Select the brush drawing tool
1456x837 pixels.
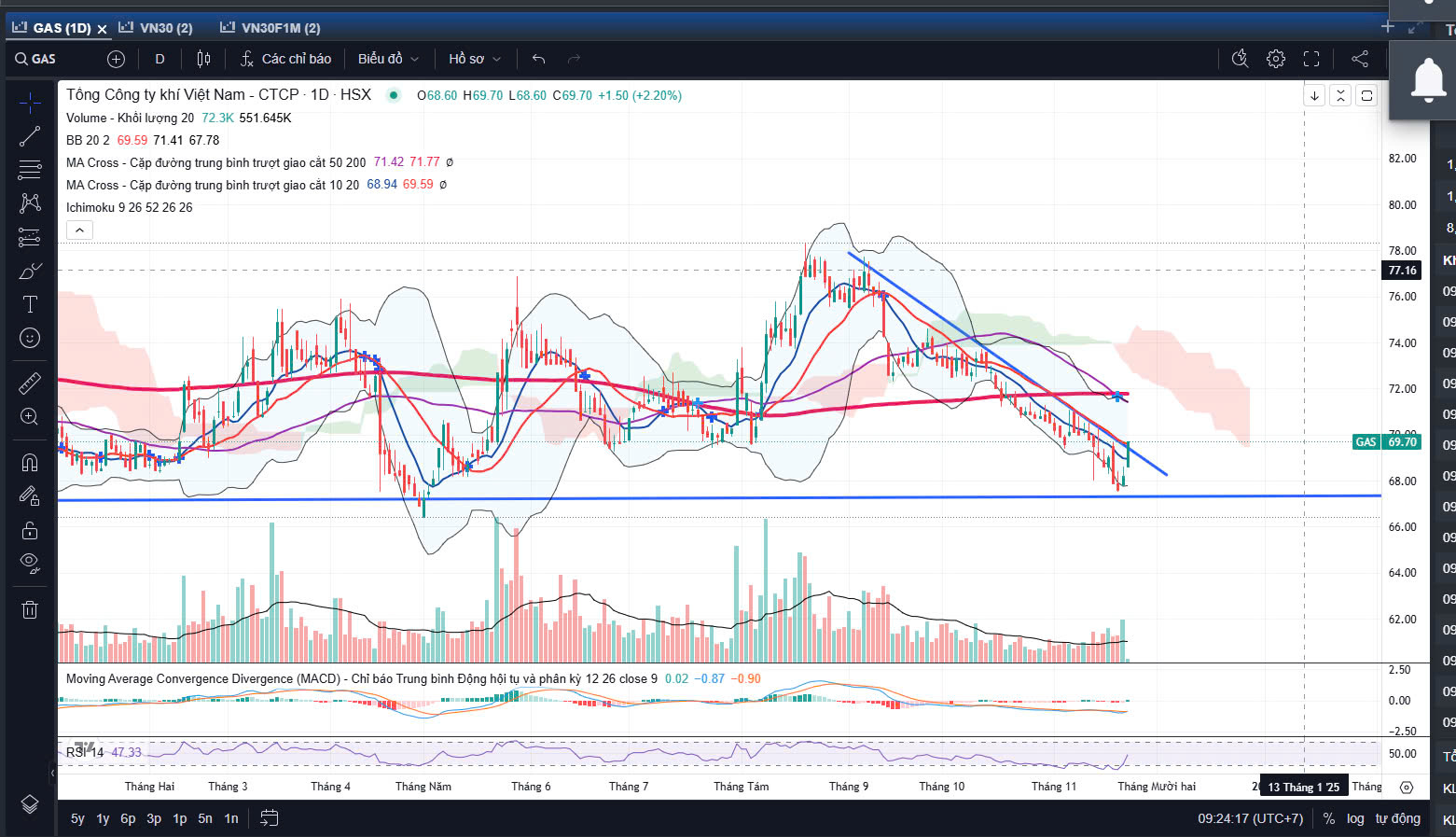tap(30, 271)
